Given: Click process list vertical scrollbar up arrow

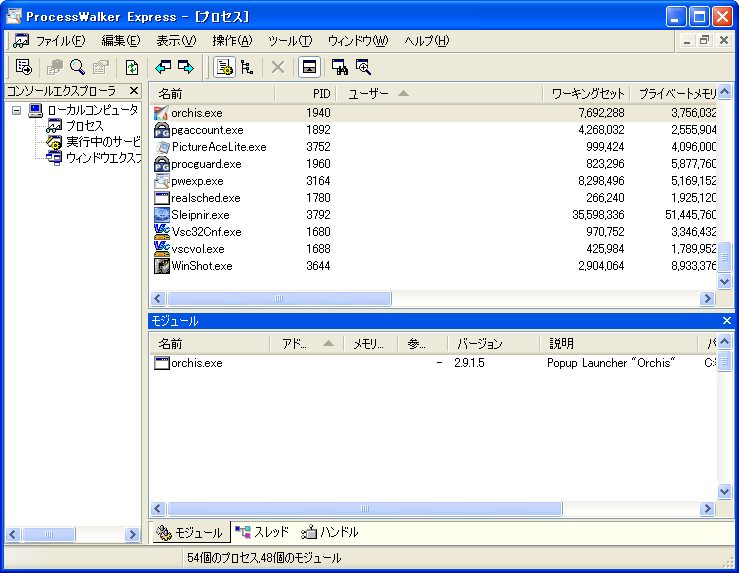Looking at the screenshot, I should coord(724,91).
